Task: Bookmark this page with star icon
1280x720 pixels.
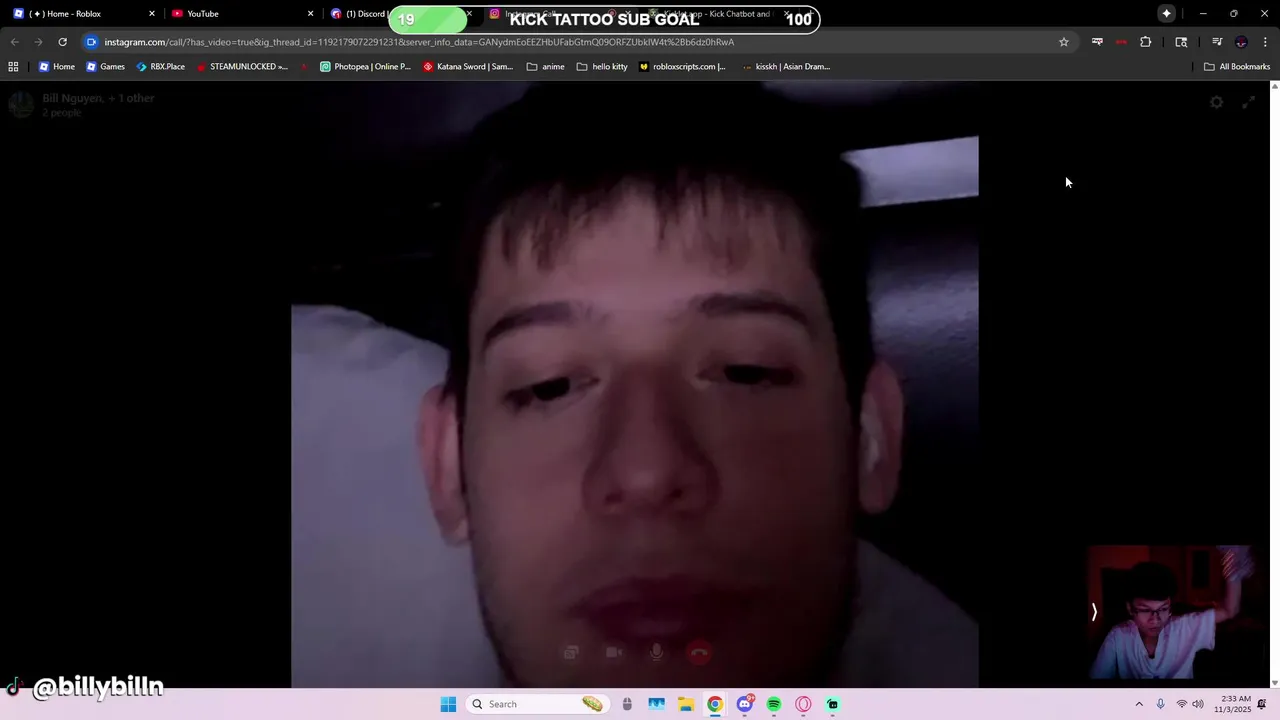Action: pos(1064,42)
